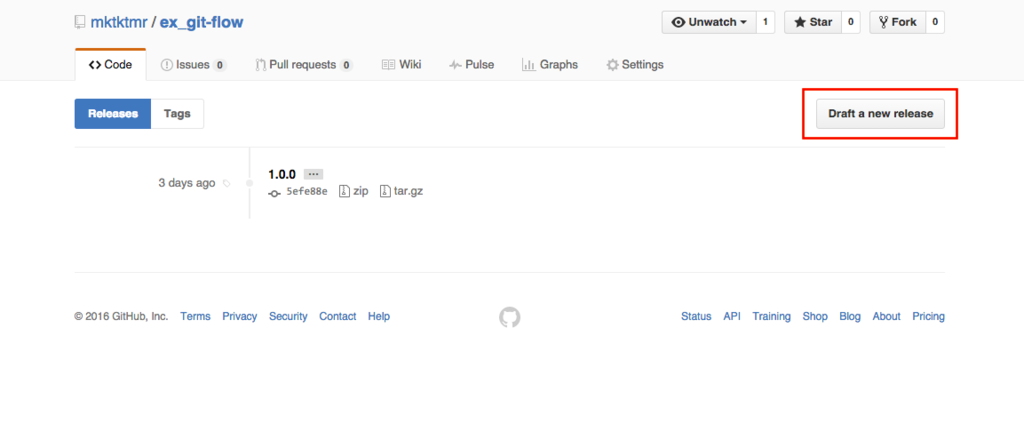Click the Issues exclamation icon
The height and width of the screenshot is (440, 1024).
(x=167, y=65)
